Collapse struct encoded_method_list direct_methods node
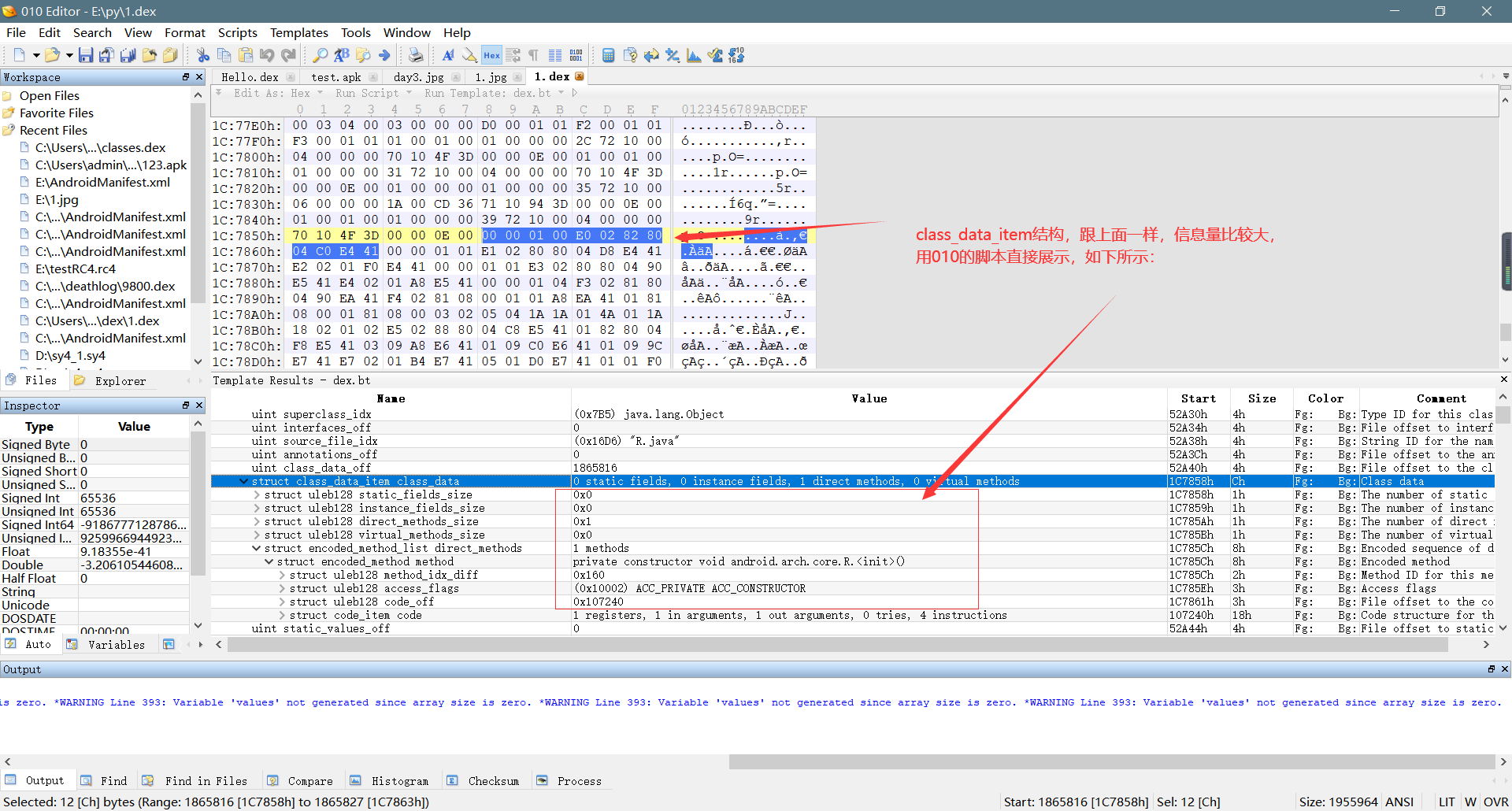The width and height of the screenshot is (1512, 811). (257, 548)
